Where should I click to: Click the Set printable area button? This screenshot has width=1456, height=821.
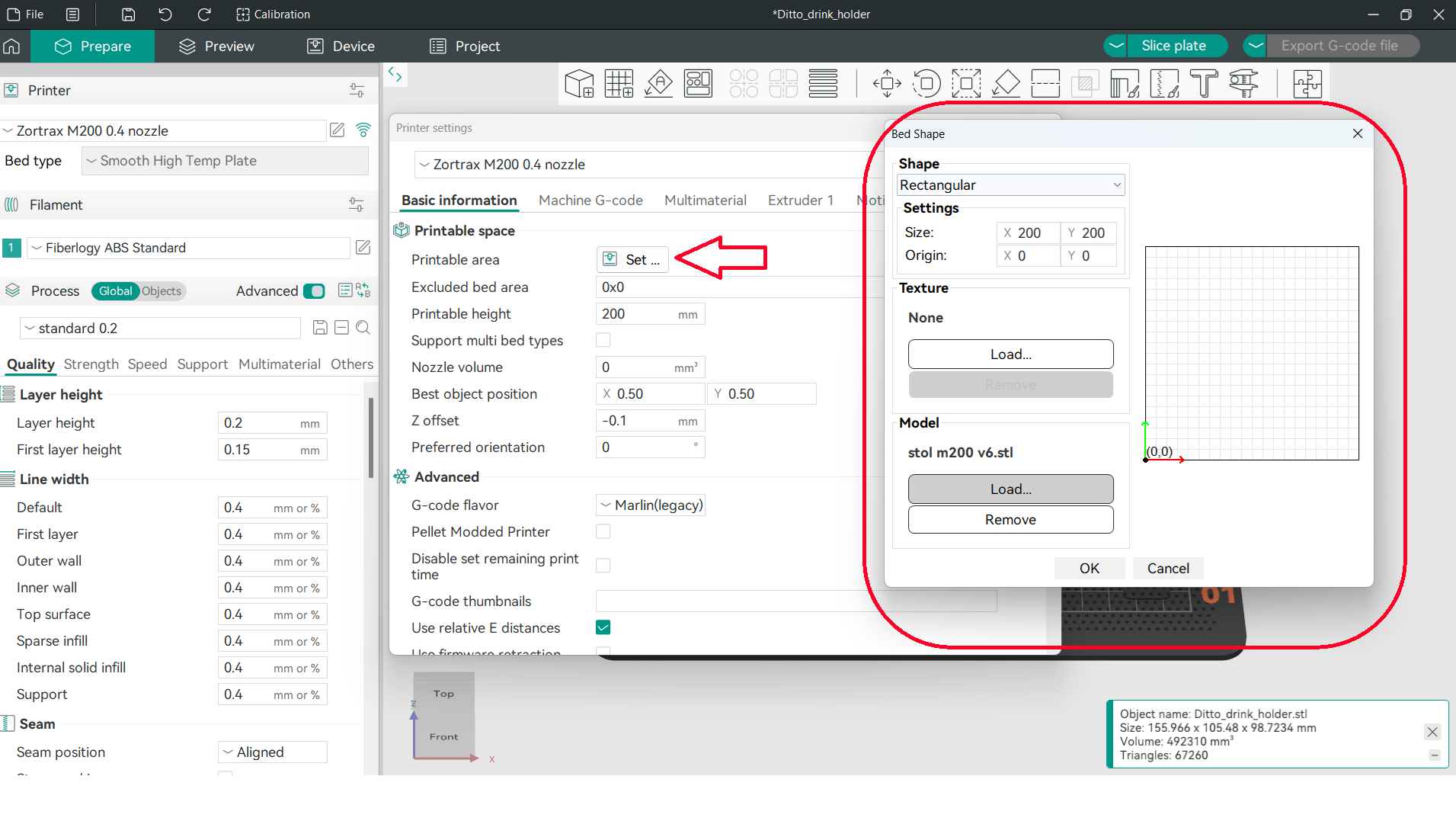click(632, 260)
